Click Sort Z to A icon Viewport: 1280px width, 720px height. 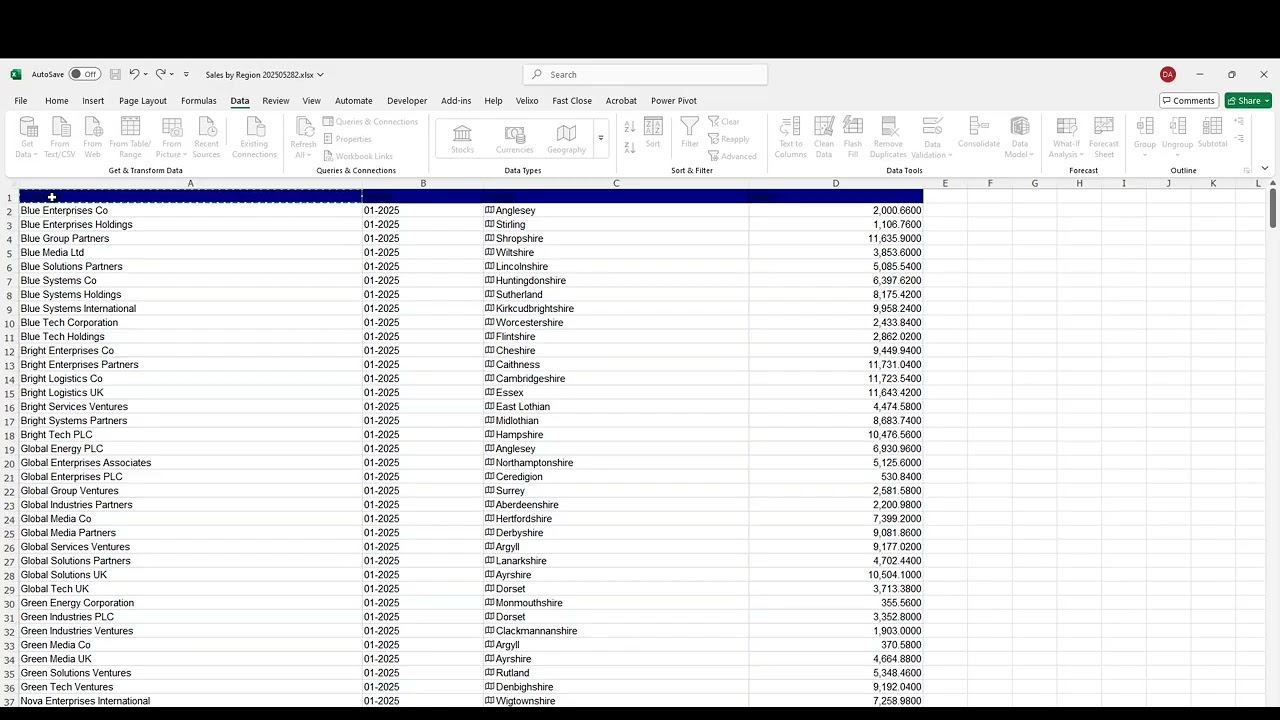click(629, 148)
